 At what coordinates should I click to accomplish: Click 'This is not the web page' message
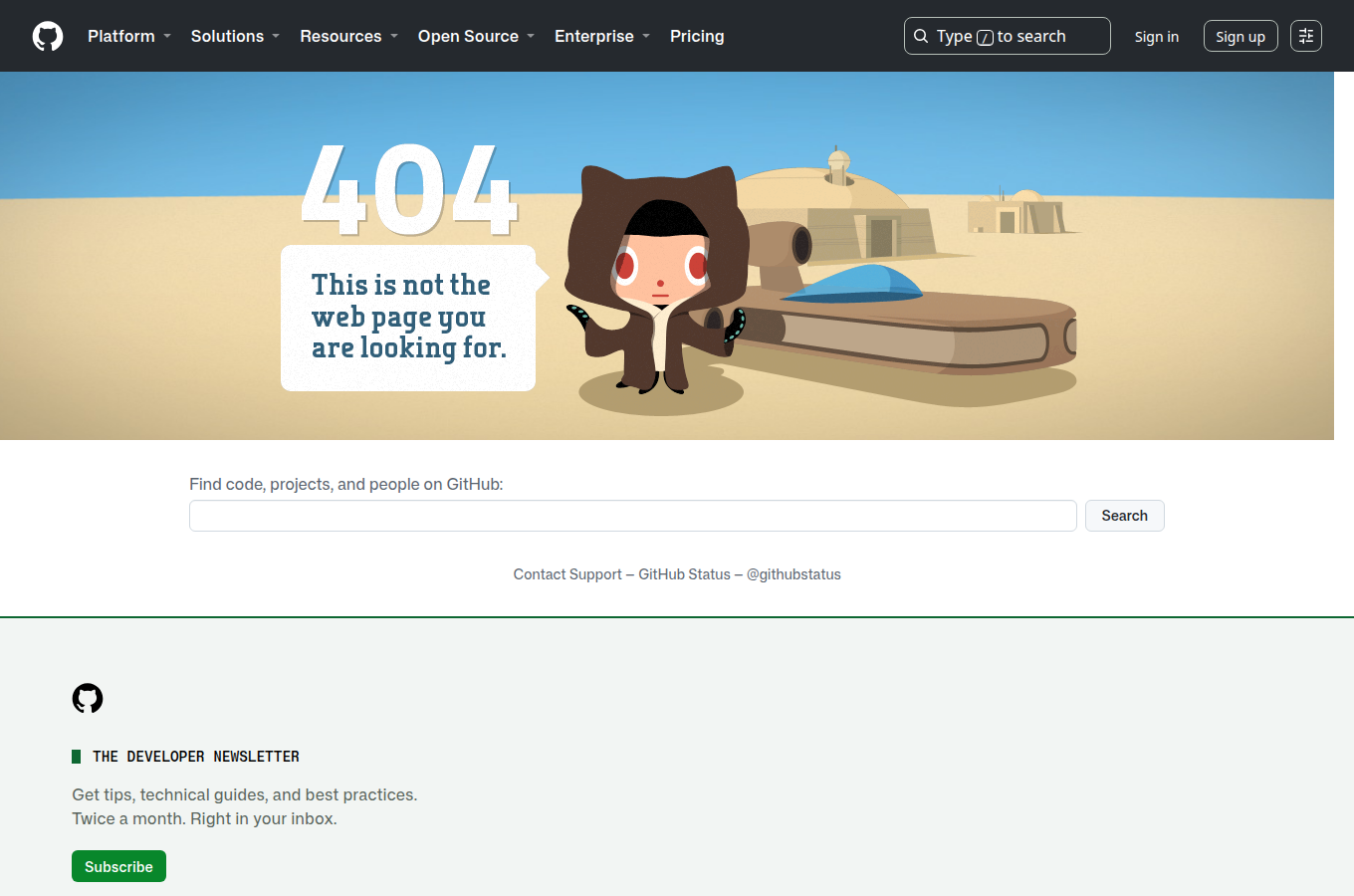pos(408,317)
